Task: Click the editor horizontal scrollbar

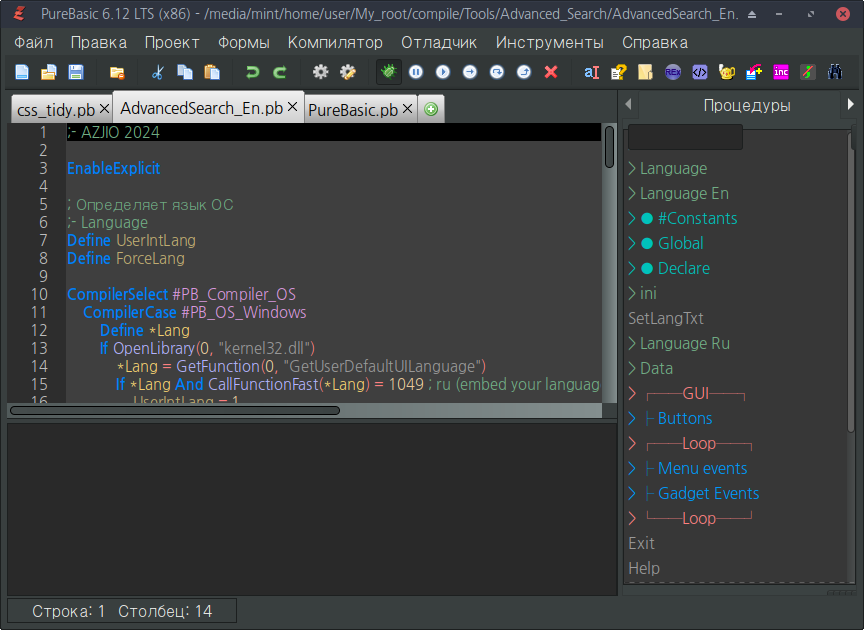Action: [175, 410]
